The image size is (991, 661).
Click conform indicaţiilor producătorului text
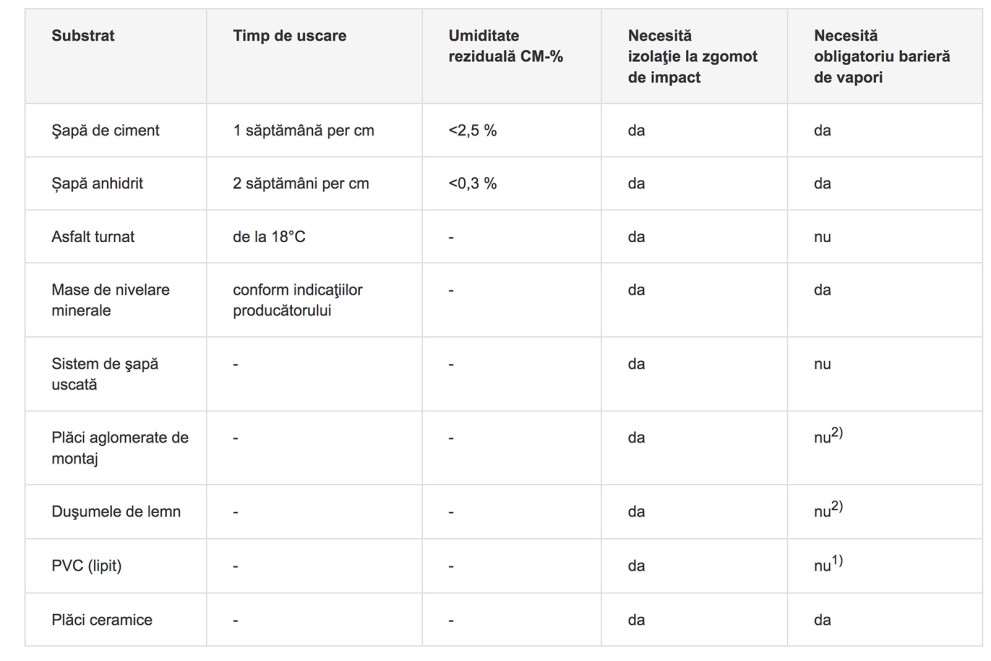[x=297, y=300]
